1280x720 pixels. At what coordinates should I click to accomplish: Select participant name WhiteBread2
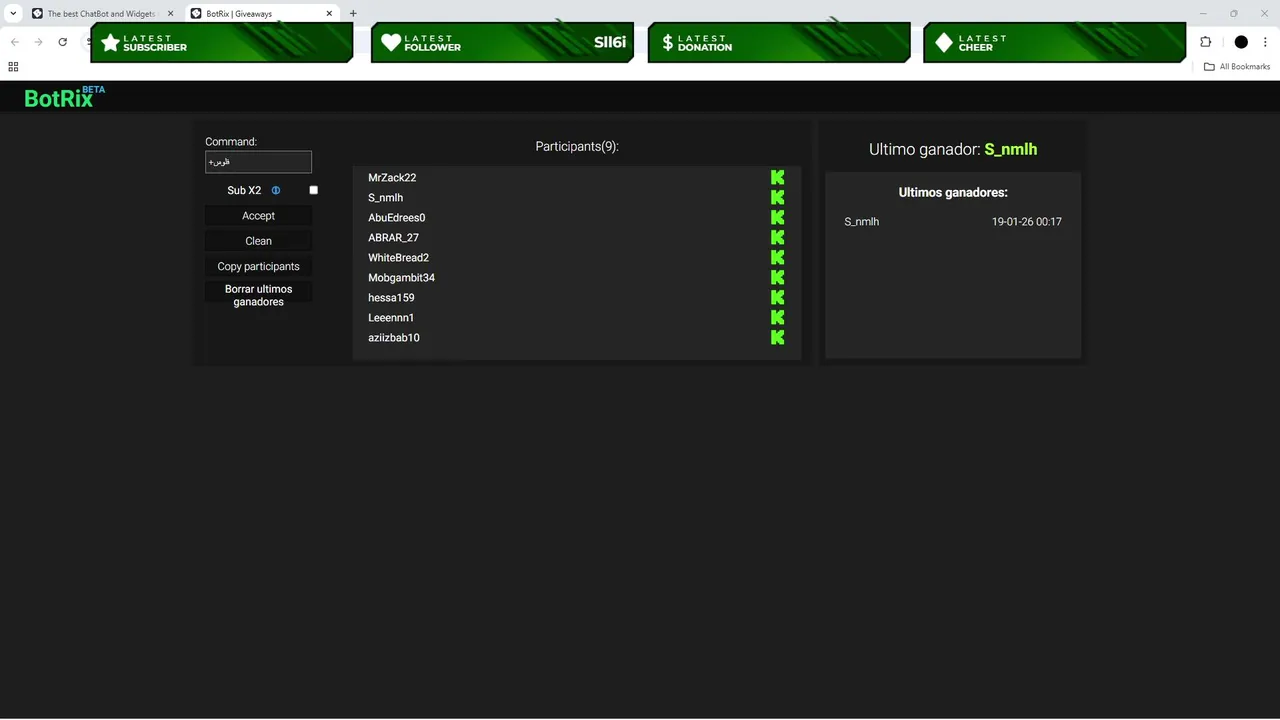[x=398, y=257]
